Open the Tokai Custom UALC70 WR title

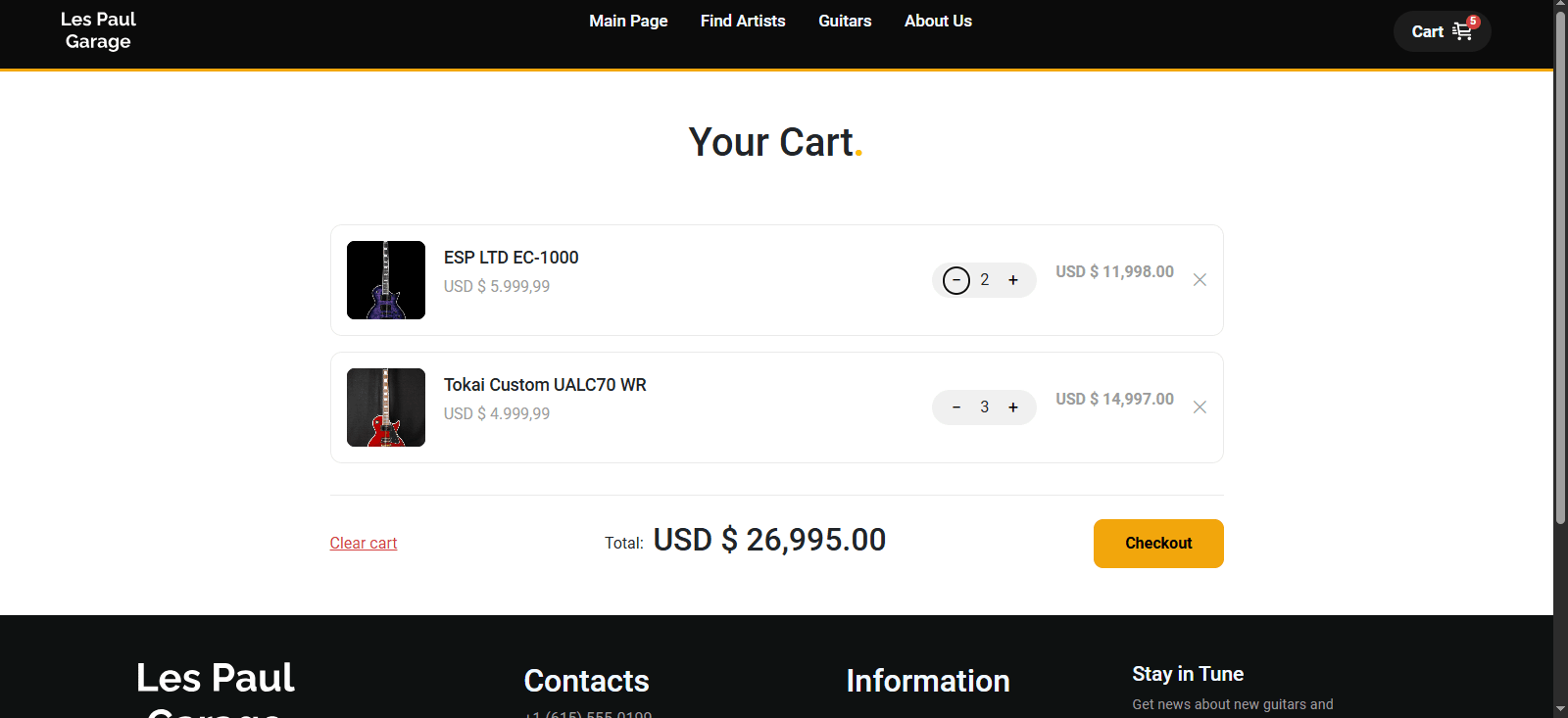tap(545, 385)
